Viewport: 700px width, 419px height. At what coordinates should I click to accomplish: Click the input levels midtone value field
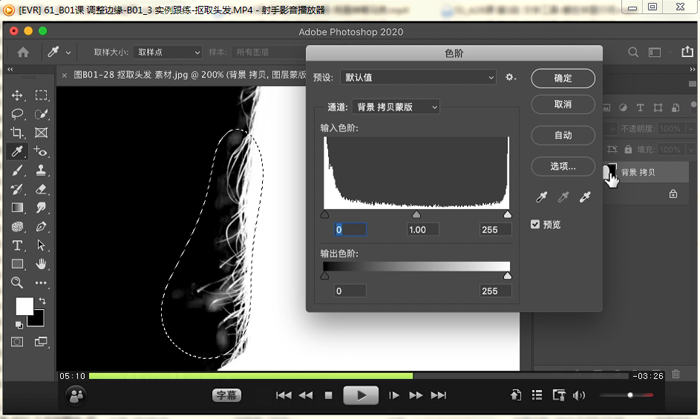pyautogui.click(x=417, y=230)
